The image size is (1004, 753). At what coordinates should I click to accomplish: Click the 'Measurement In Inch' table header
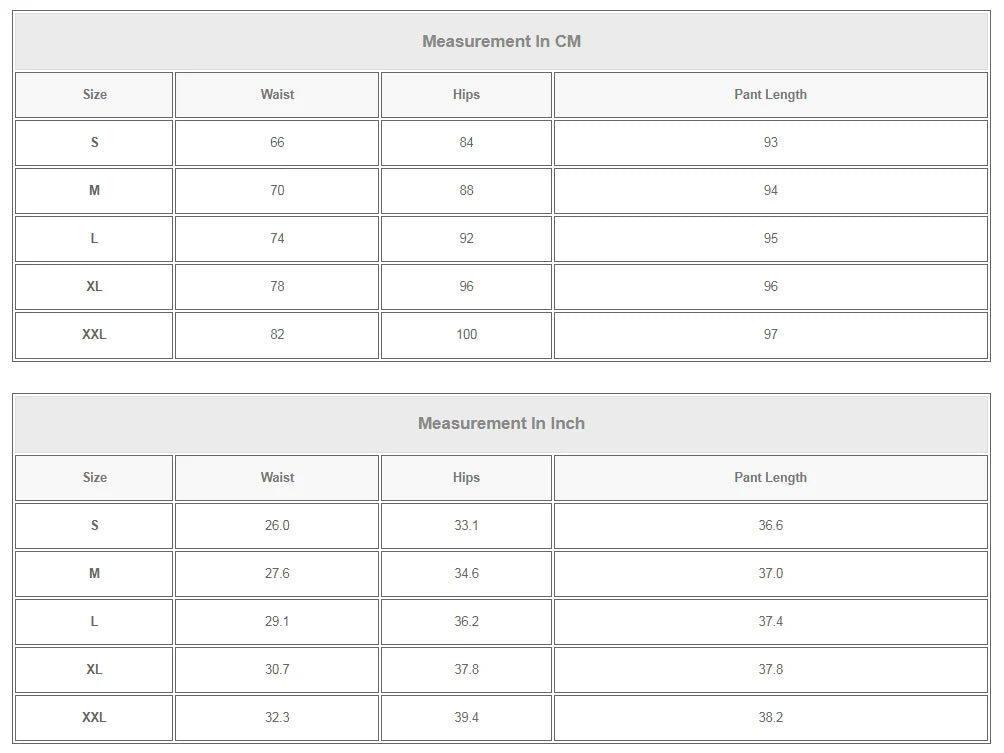coord(501,423)
